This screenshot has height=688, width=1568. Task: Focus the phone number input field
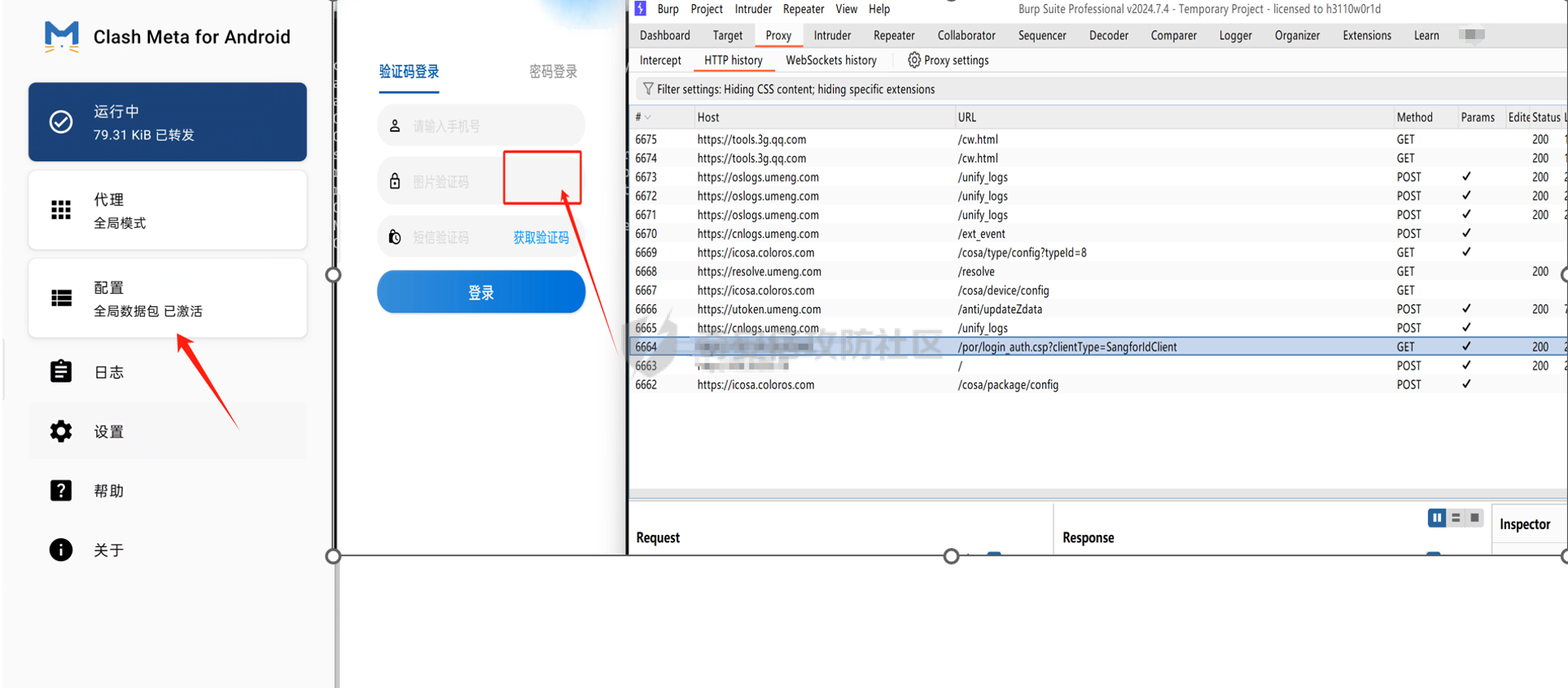(x=481, y=125)
